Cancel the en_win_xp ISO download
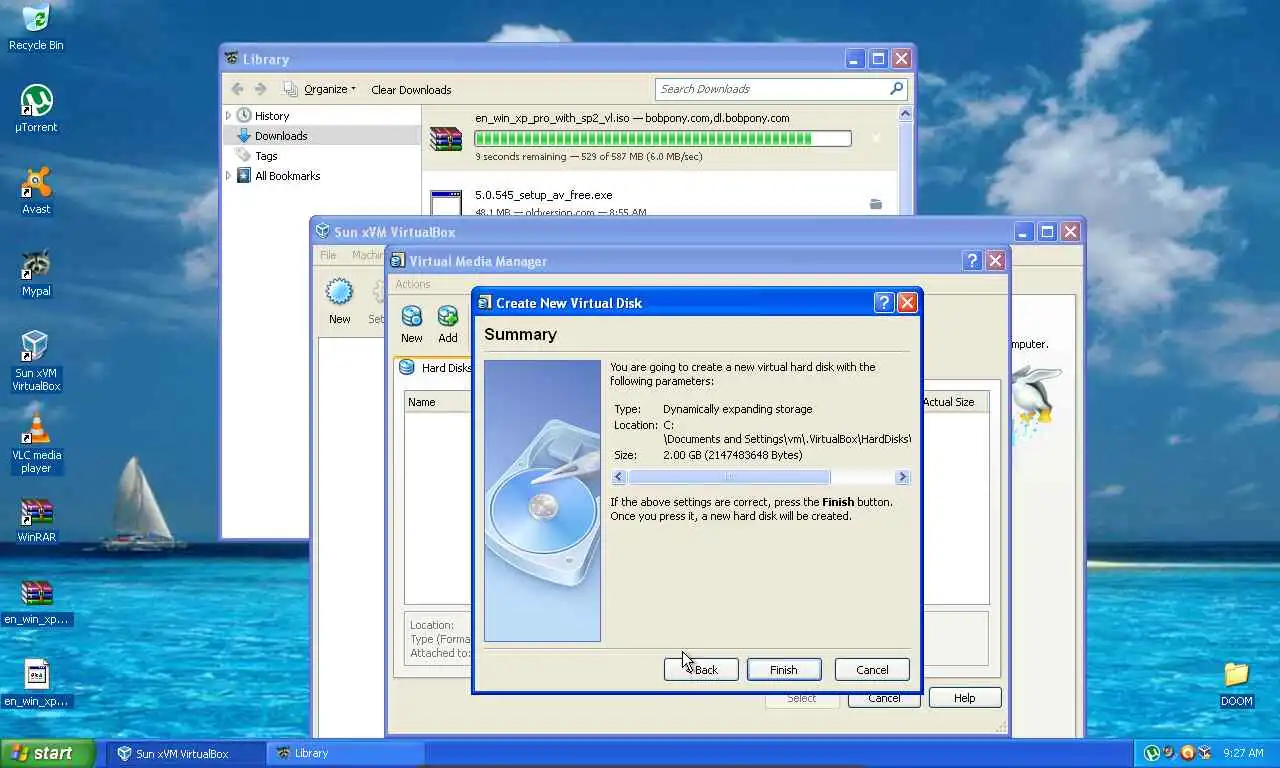Viewport: 1280px width, 768px height. tap(876, 139)
